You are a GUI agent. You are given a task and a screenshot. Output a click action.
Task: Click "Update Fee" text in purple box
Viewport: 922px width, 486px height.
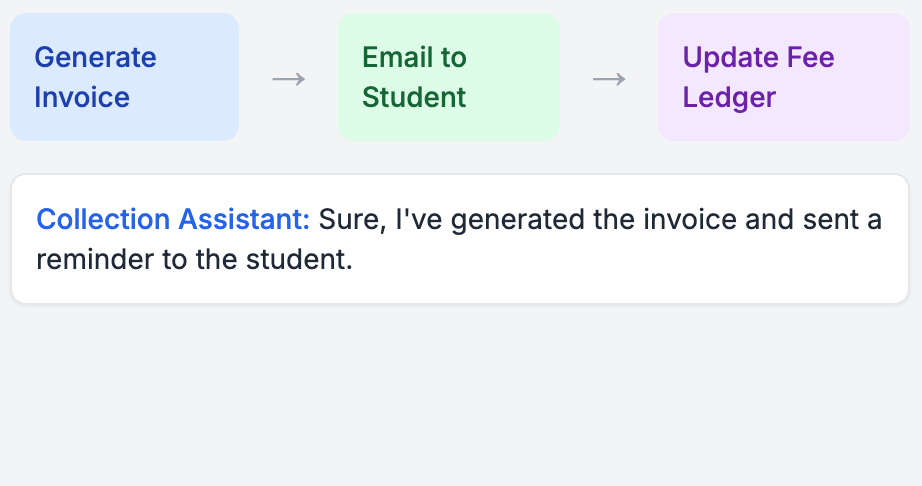coord(758,57)
